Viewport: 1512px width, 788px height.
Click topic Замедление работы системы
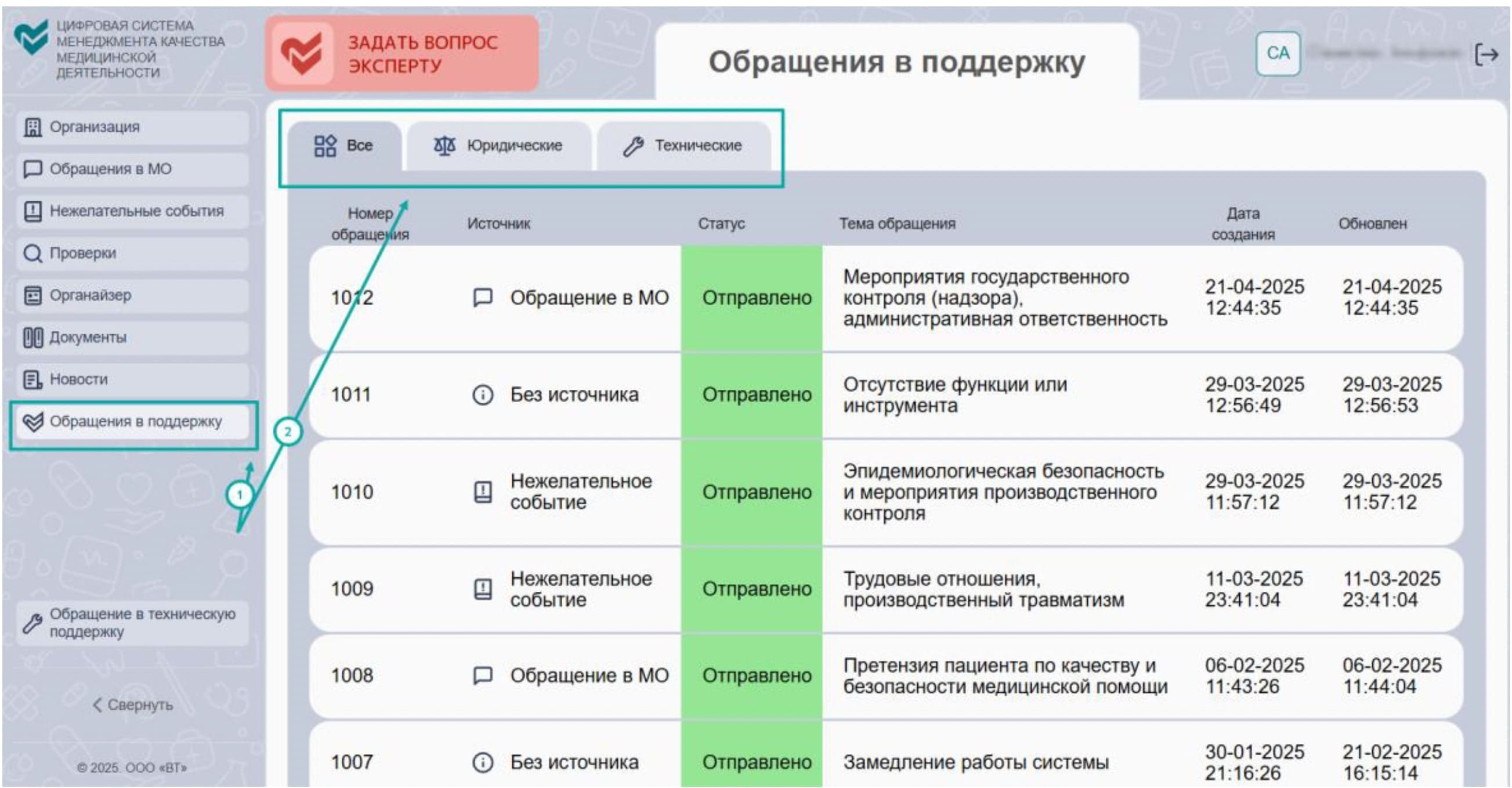975,762
